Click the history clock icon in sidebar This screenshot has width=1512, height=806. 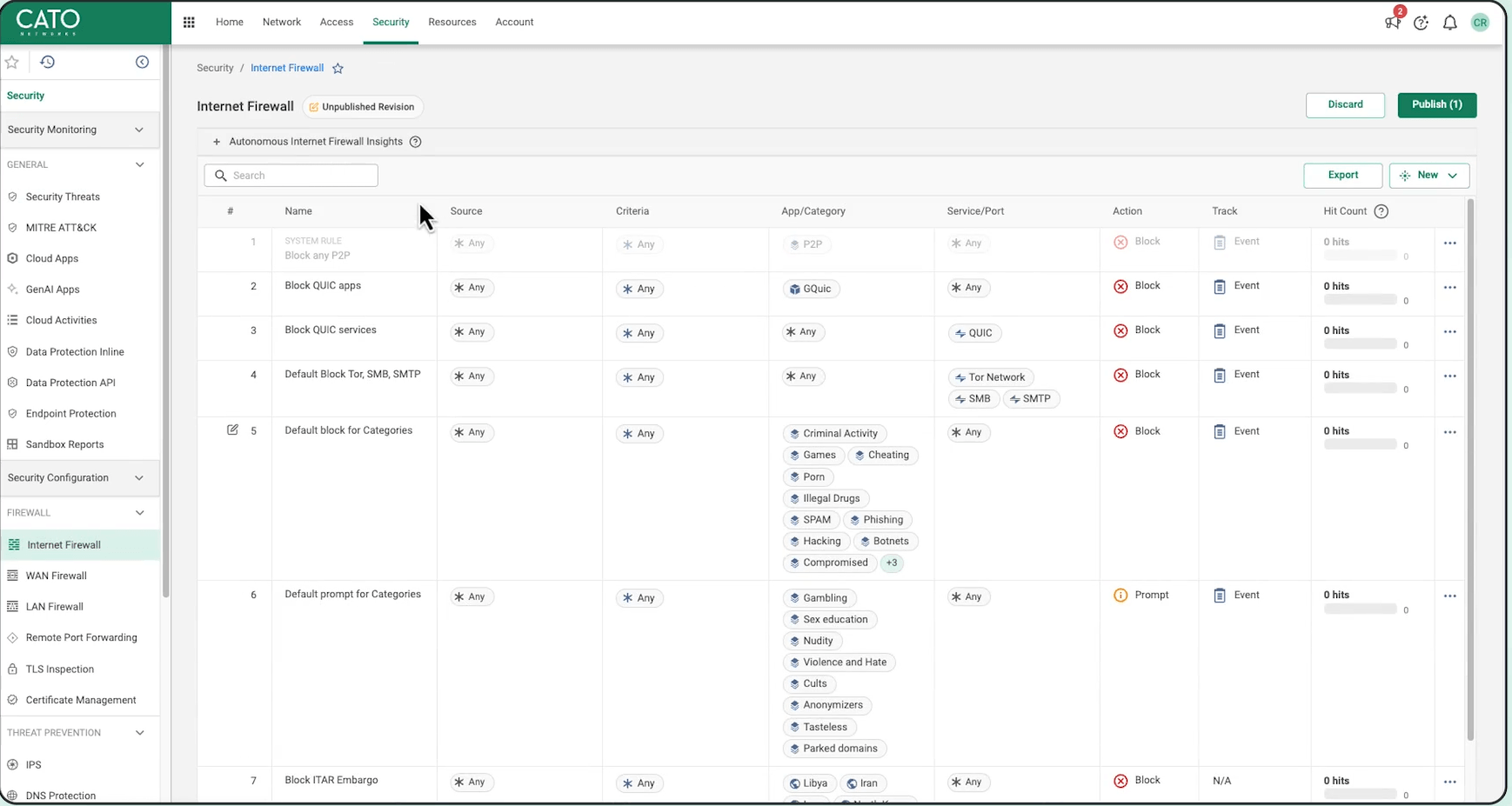48,63
